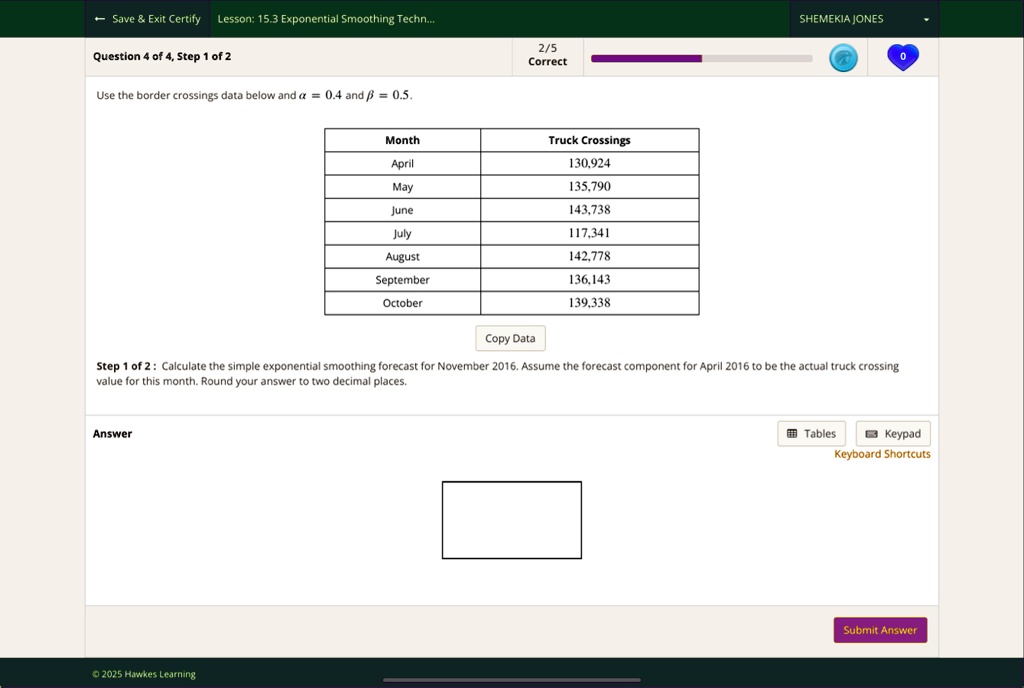This screenshot has width=1024, height=688.
Task: Click the Month column header
Action: [402, 140]
